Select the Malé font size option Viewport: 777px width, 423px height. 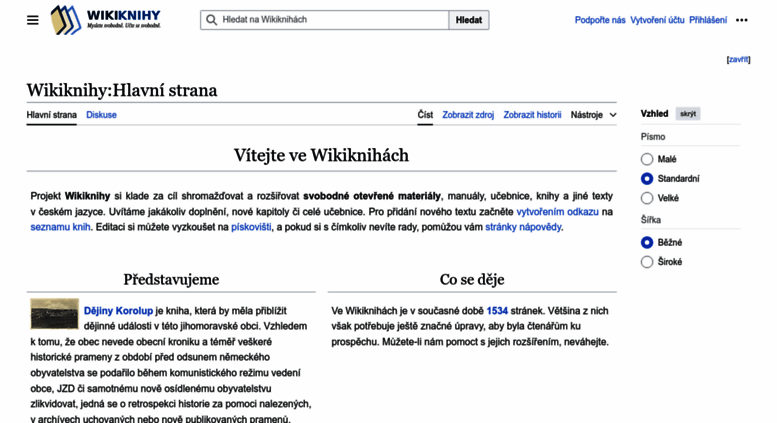pyautogui.click(x=647, y=159)
